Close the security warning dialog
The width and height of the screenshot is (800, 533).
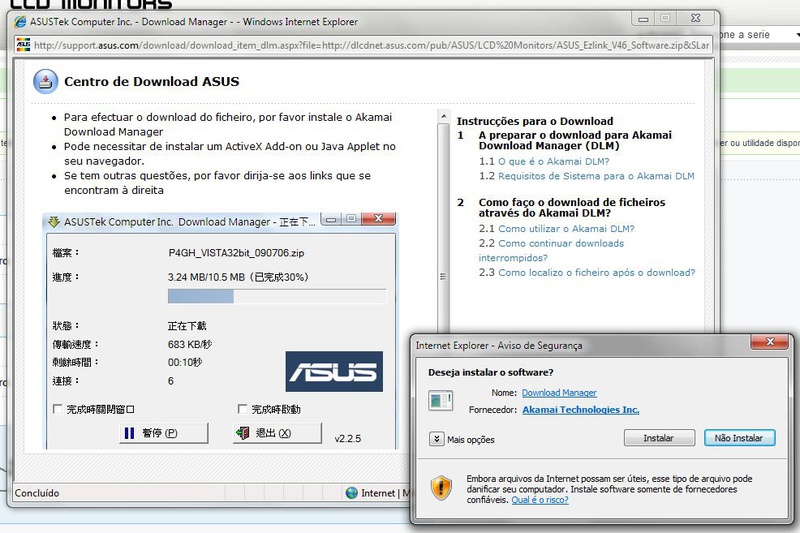(x=771, y=342)
